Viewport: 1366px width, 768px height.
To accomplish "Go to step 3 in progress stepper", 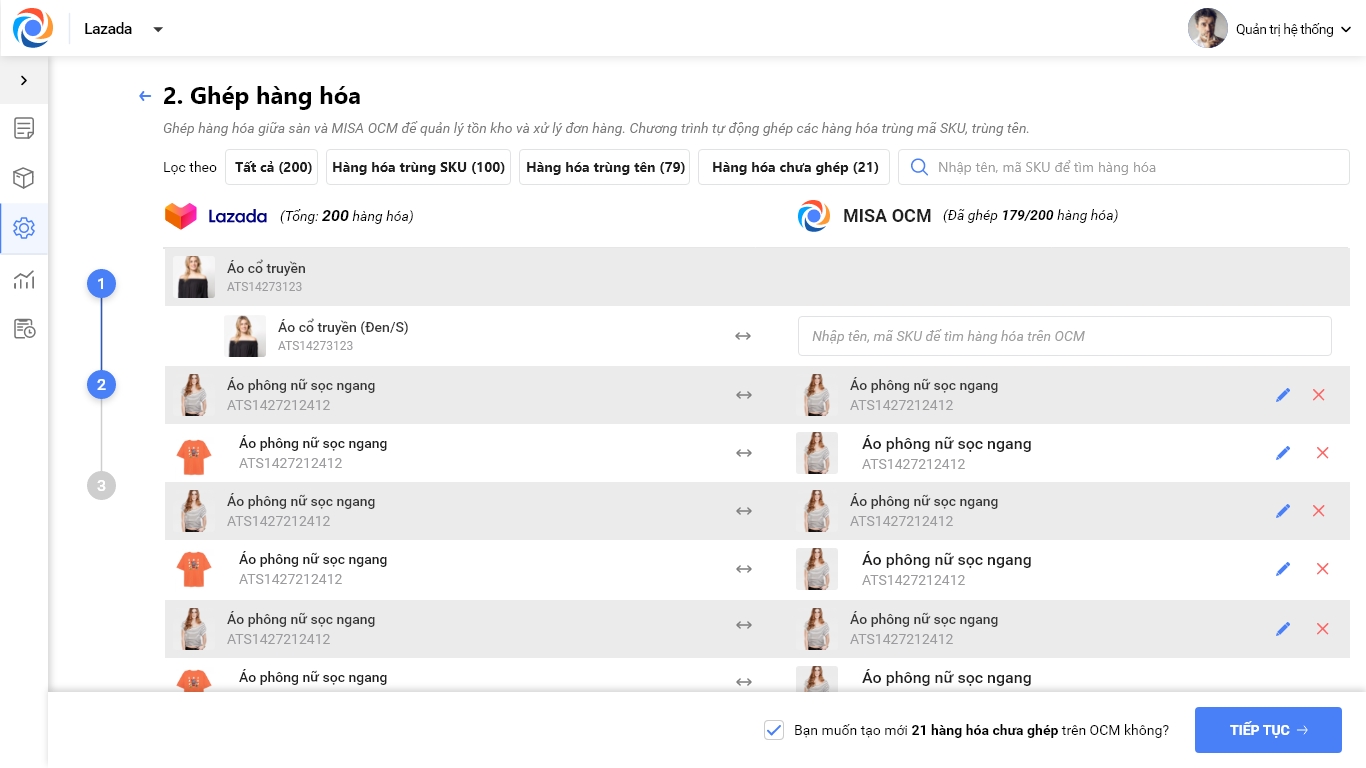I will [101, 486].
